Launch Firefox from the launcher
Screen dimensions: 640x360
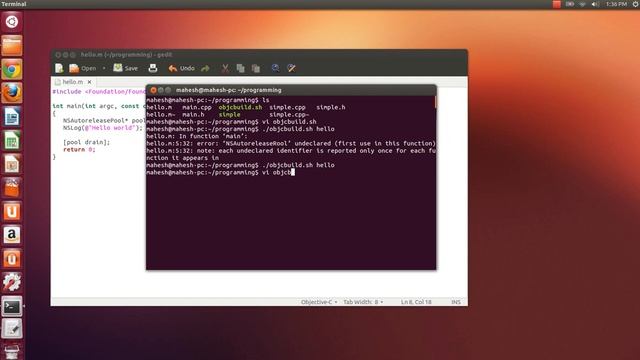coord(12,93)
